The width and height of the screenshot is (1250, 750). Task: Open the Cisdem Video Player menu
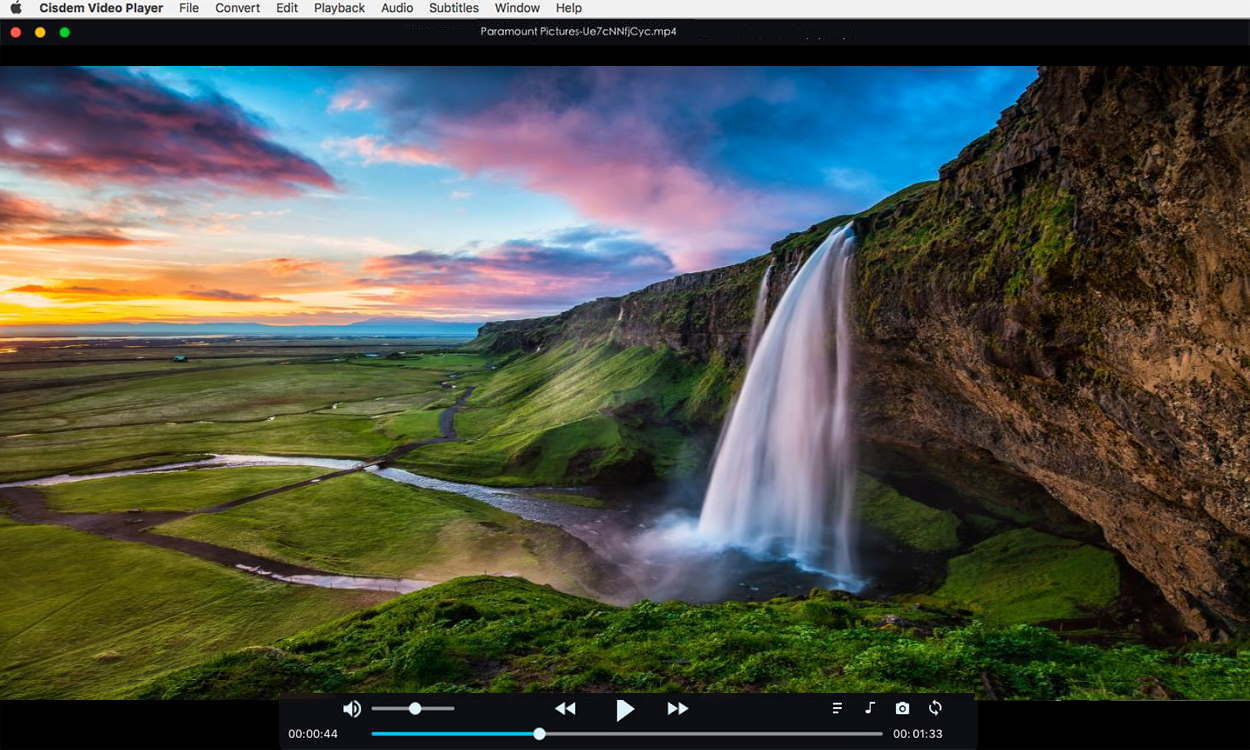(x=101, y=8)
